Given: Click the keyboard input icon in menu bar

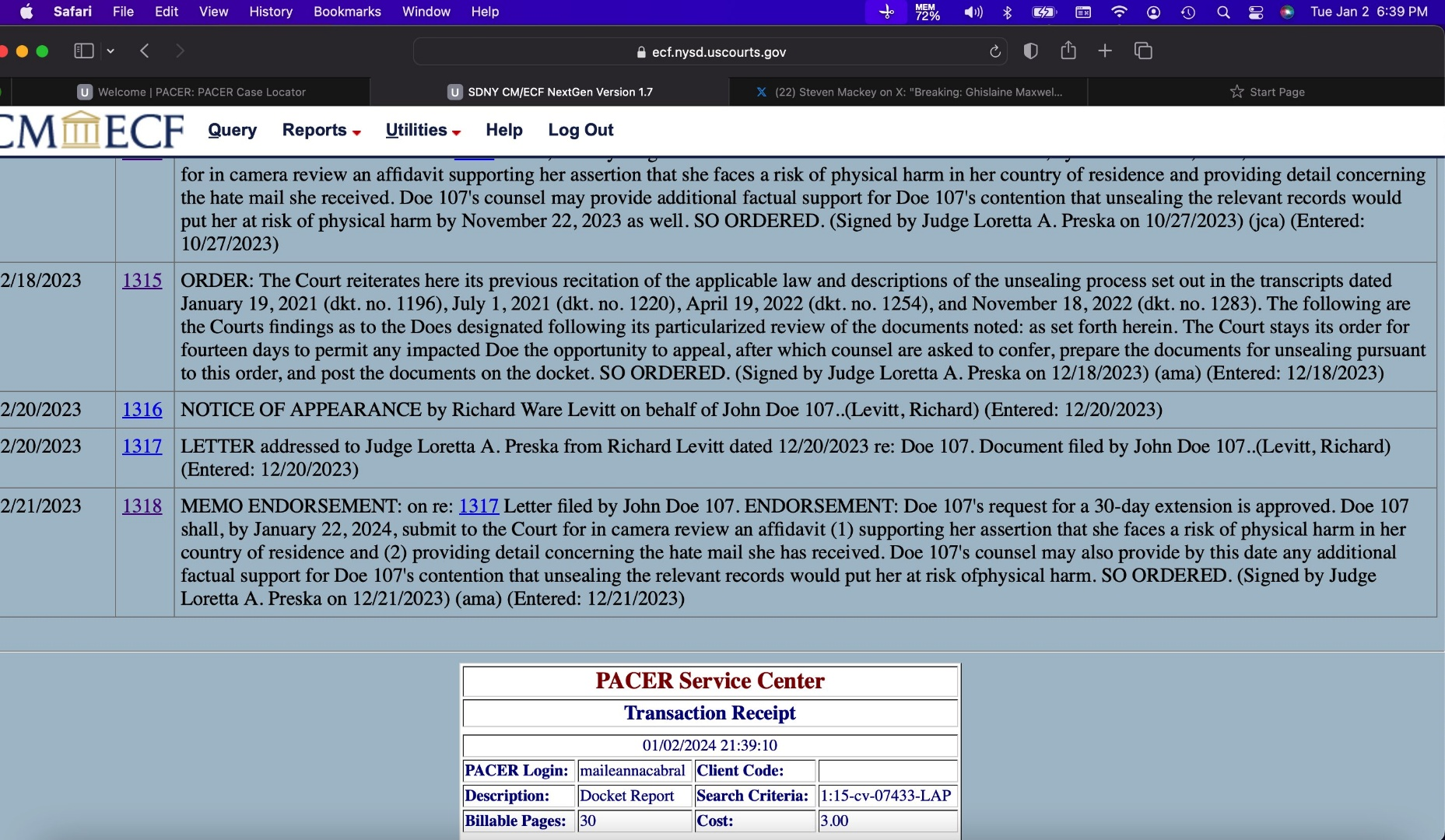Looking at the screenshot, I should click(1083, 12).
